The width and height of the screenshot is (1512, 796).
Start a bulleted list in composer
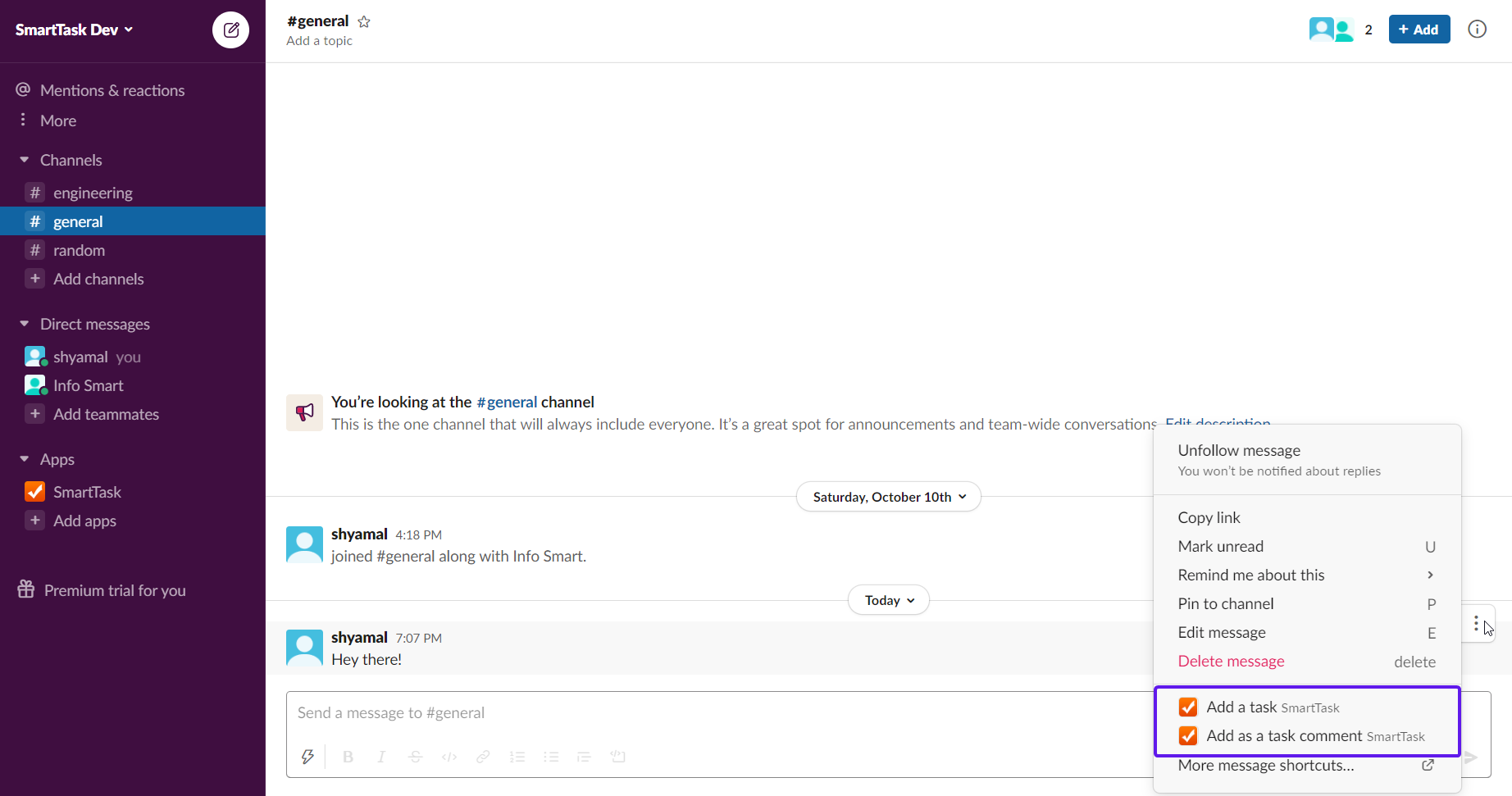coord(551,757)
